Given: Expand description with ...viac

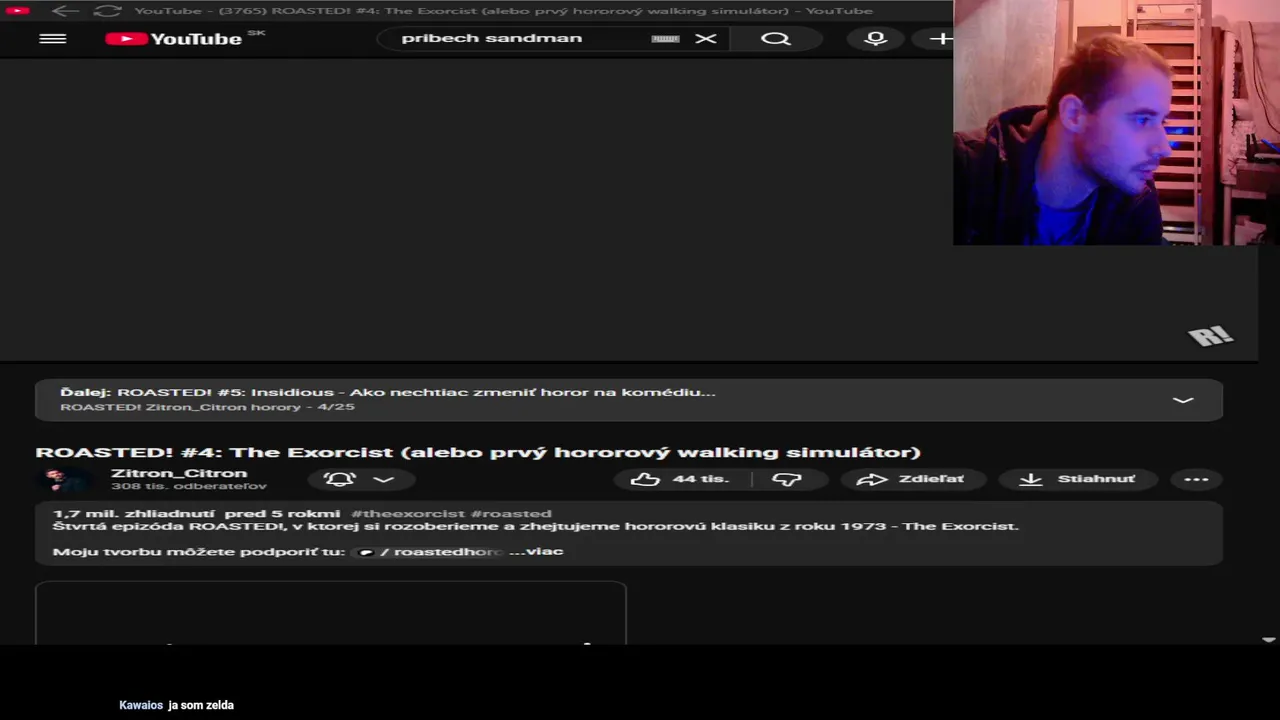Looking at the screenshot, I should click(537, 551).
